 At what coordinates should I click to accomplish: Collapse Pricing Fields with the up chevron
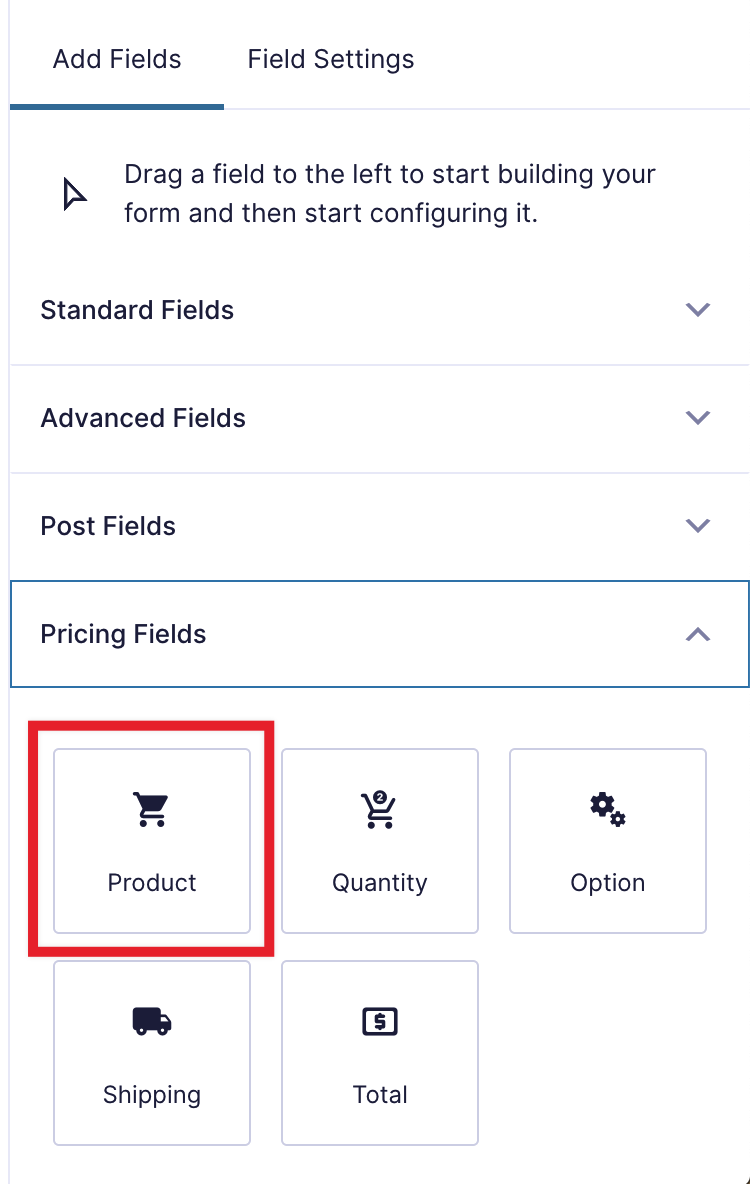[x=698, y=634]
